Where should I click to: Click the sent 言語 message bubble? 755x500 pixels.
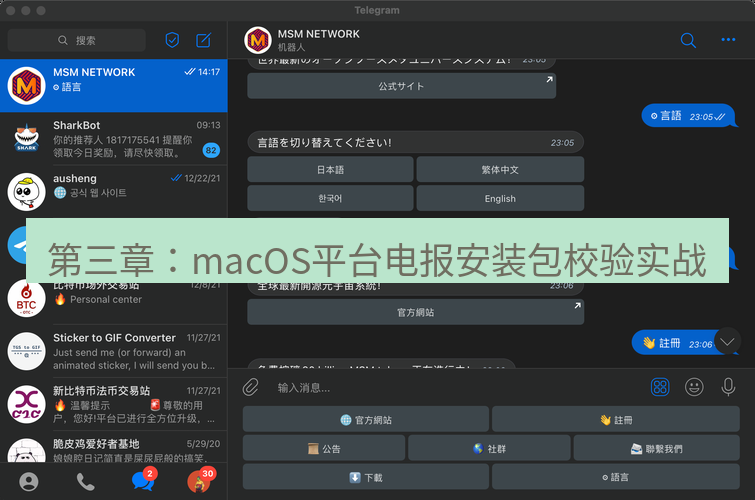[x=689, y=116]
